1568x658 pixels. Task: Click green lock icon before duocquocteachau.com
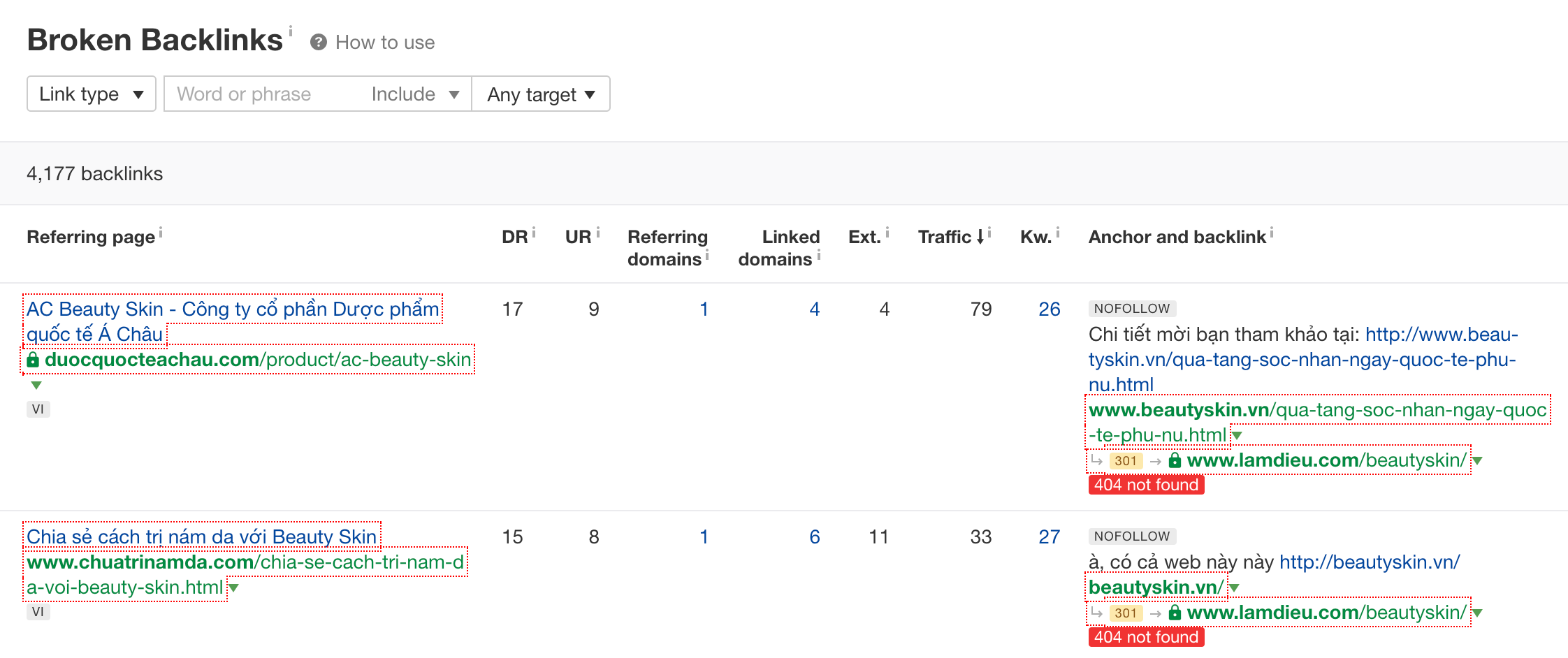click(x=33, y=360)
